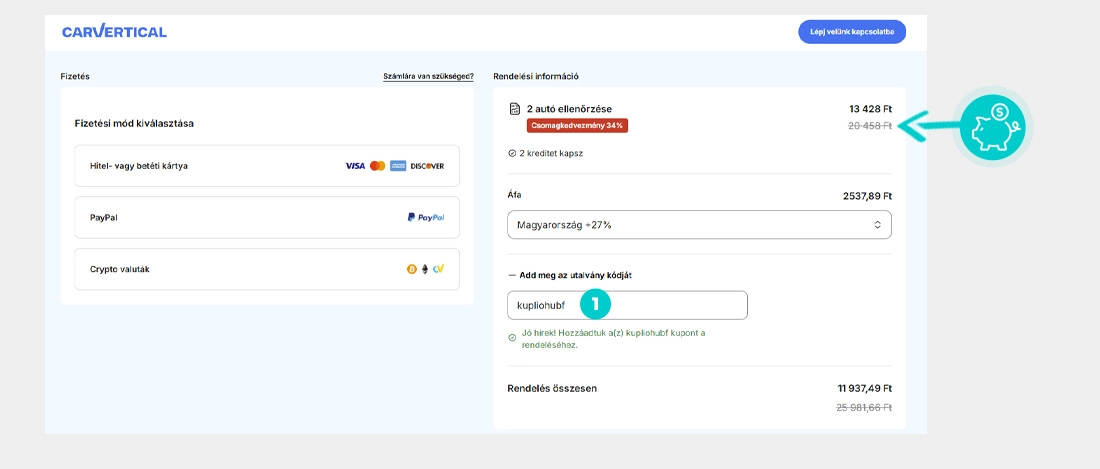Click the Discover card logo
The width and height of the screenshot is (1100, 469).
(x=427, y=166)
